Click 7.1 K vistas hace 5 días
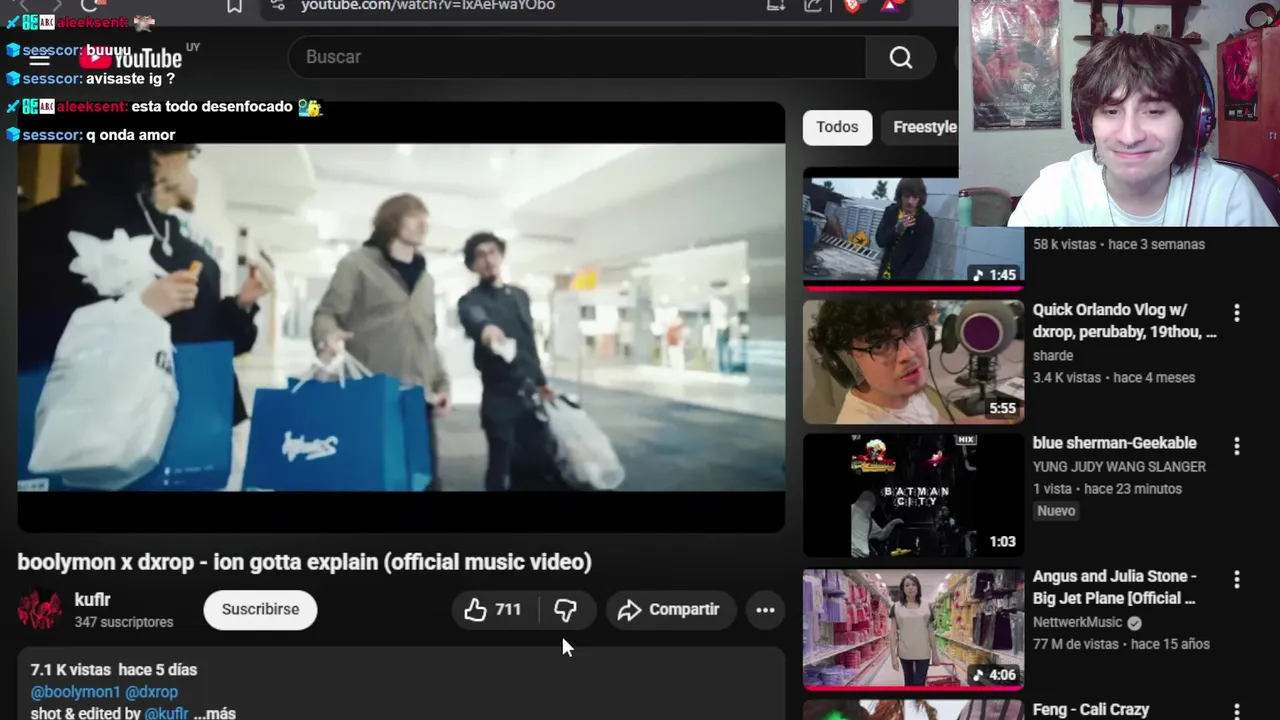Screen dimensions: 1280x720 coord(114,670)
